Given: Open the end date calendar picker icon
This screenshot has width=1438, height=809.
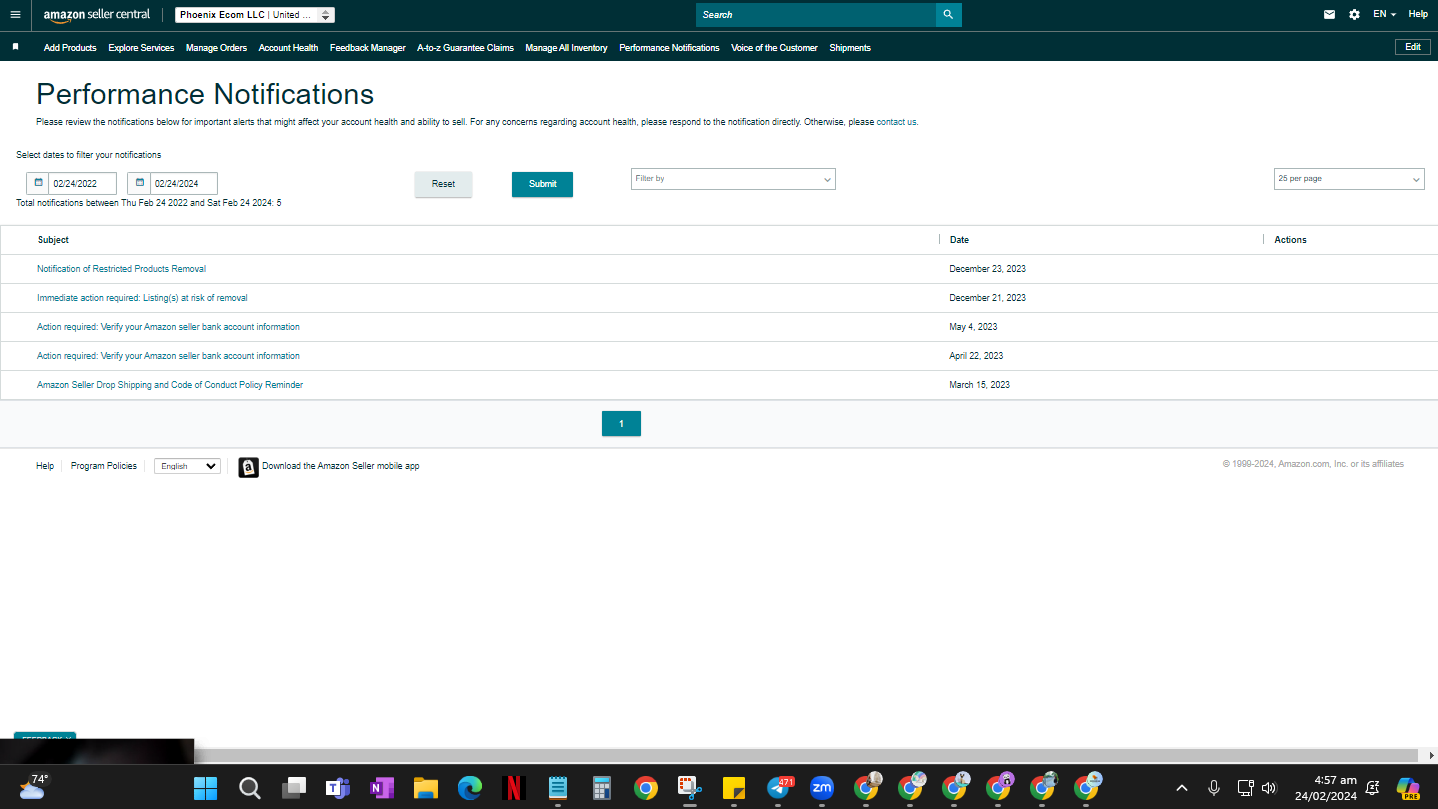Looking at the screenshot, I should (x=139, y=183).
